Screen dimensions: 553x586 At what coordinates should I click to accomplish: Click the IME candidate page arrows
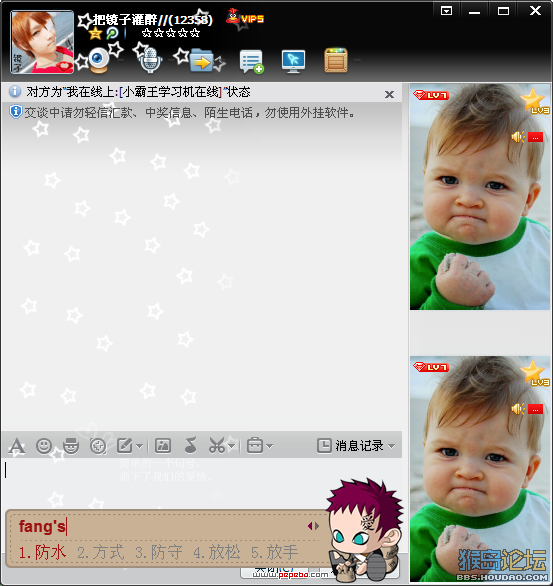tap(313, 526)
